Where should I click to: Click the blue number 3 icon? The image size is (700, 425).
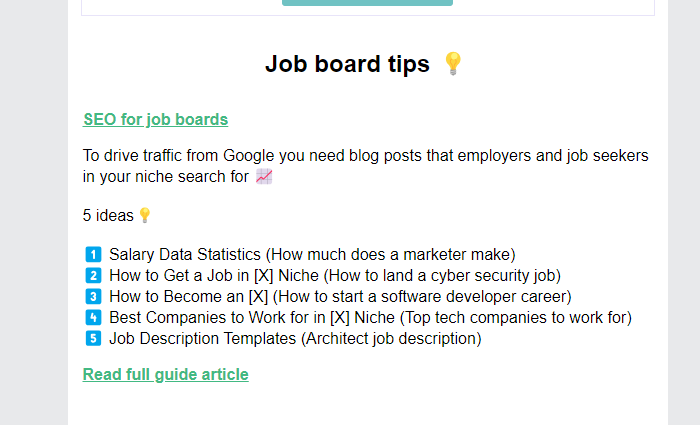coord(93,296)
